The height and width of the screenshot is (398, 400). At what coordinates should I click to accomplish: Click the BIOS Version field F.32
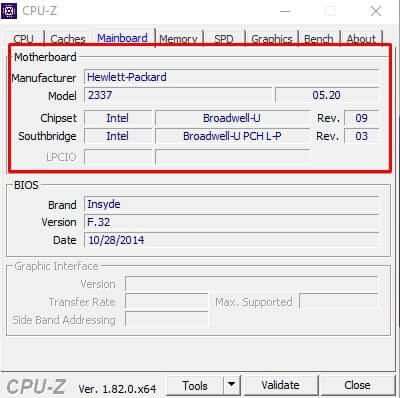[232, 222]
